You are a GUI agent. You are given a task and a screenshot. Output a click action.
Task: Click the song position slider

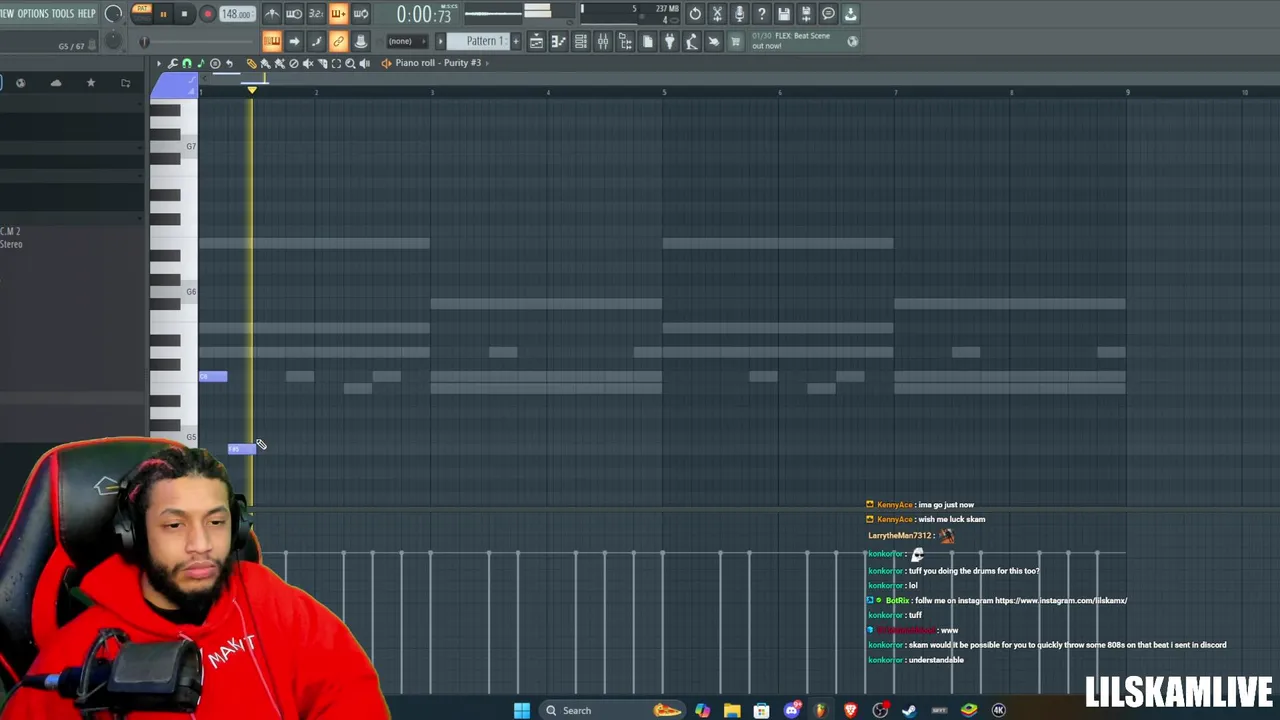pos(198,42)
